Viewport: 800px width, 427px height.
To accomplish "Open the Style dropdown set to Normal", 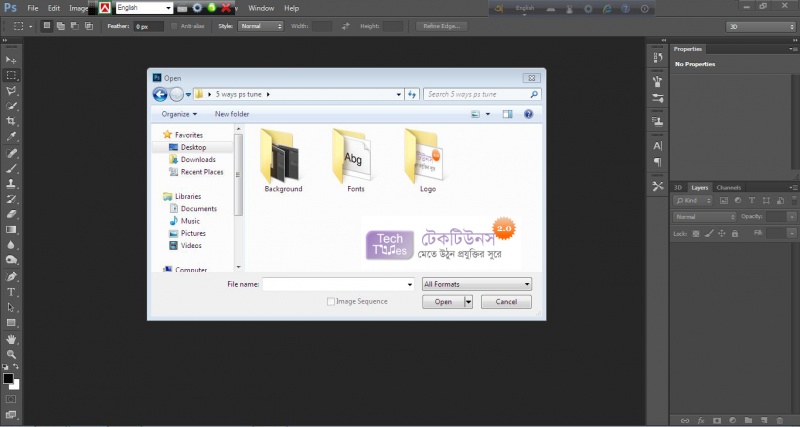I will (260, 26).
